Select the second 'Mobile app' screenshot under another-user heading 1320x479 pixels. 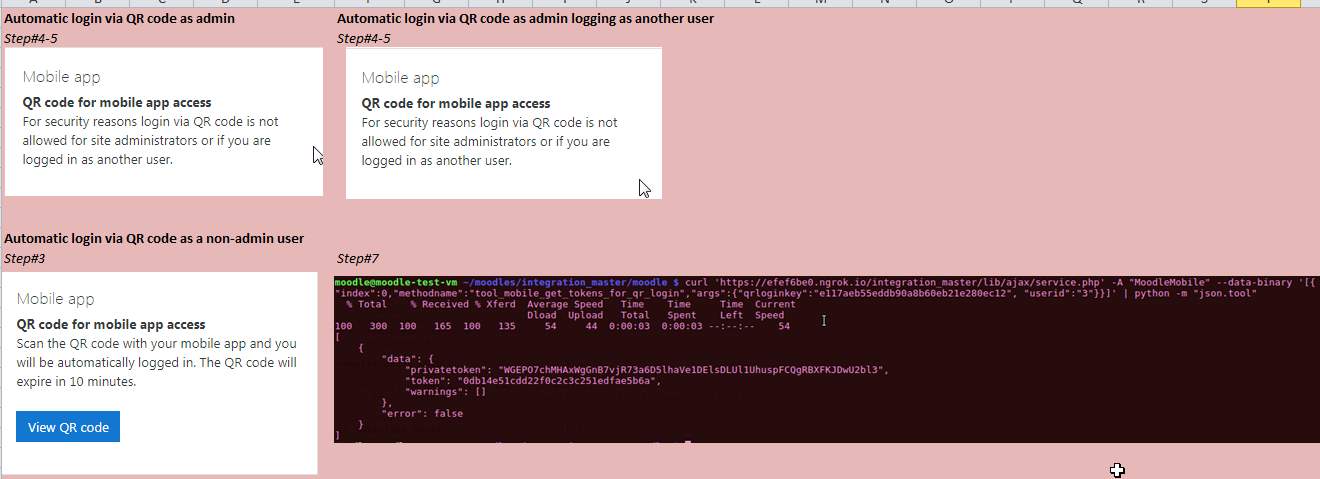[x=504, y=123]
